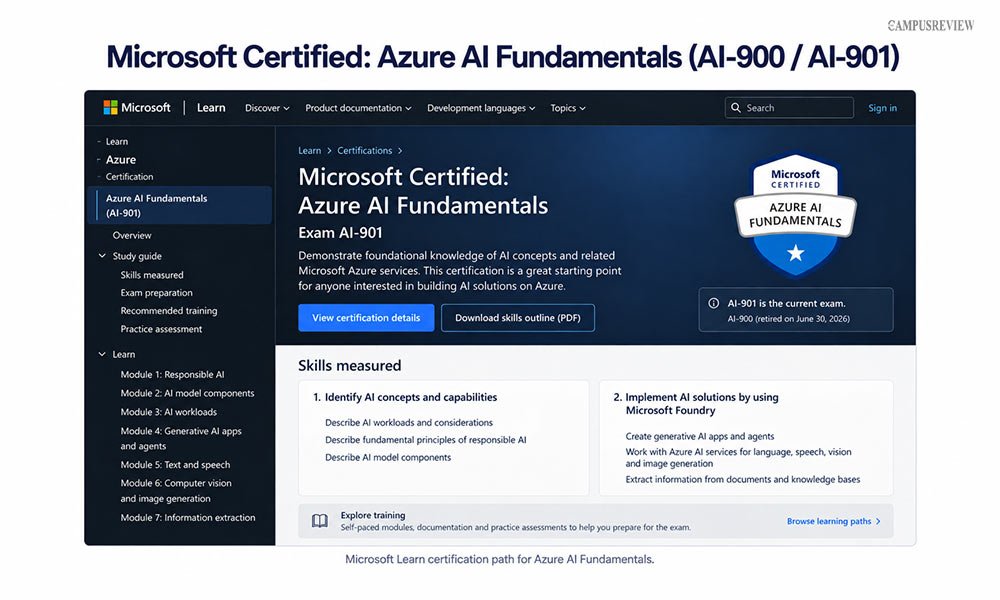Click the Learn breadcrumb link
The height and width of the screenshot is (600, 1000).
(309, 150)
